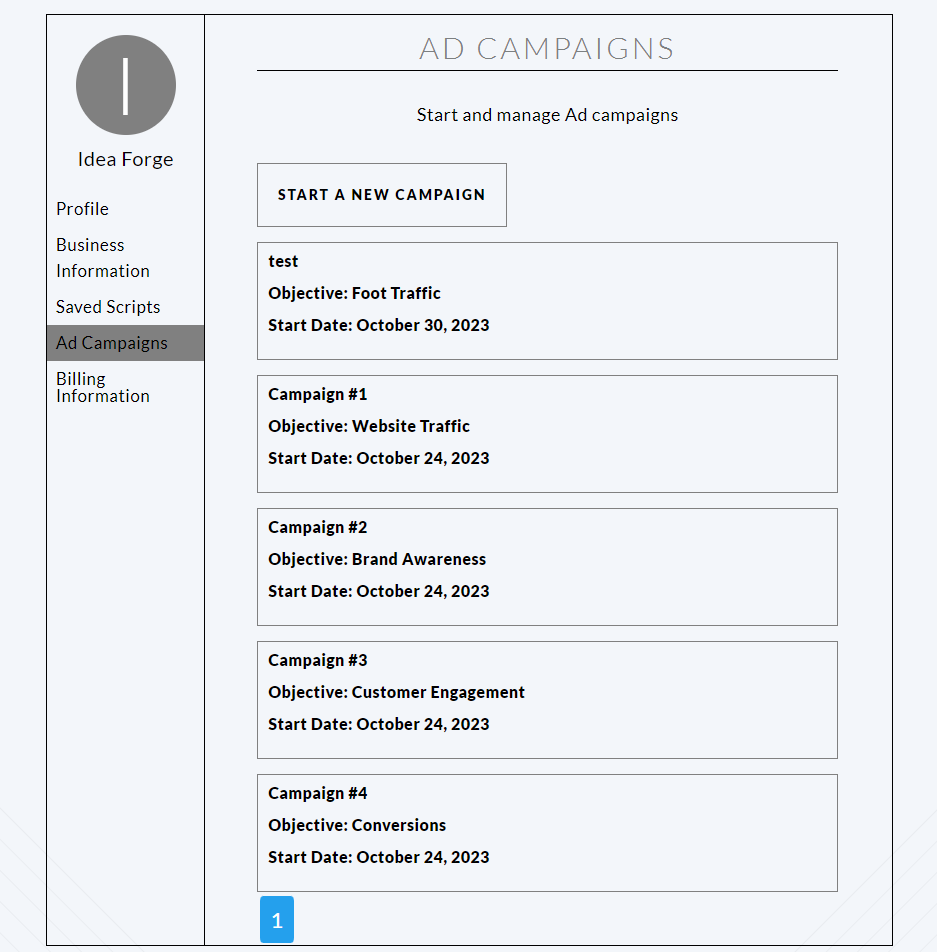
Task: Open Saved Scripts in sidebar
Action: pyautogui.click(x=108, y=307)
